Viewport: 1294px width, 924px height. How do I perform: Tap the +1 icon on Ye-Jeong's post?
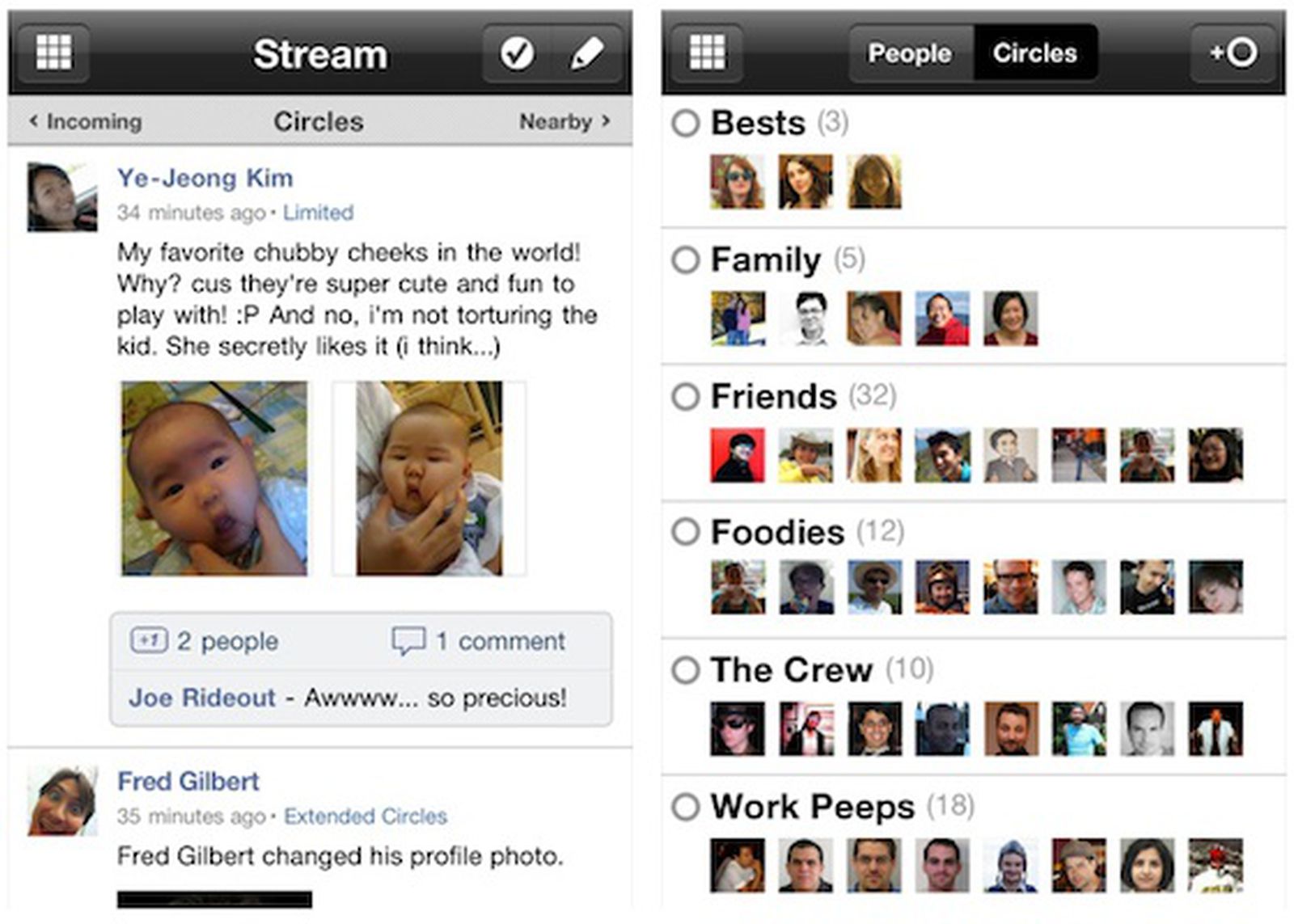[x=150, y=641]
